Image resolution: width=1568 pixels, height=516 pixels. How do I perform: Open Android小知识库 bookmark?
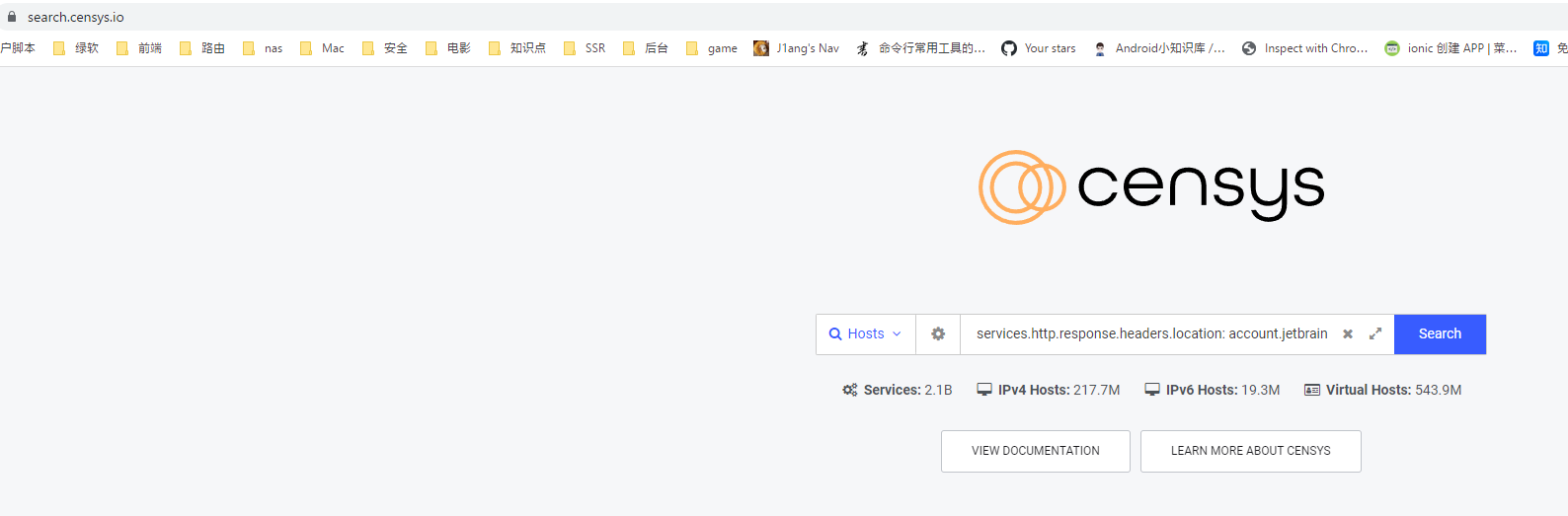point(1159,48)
